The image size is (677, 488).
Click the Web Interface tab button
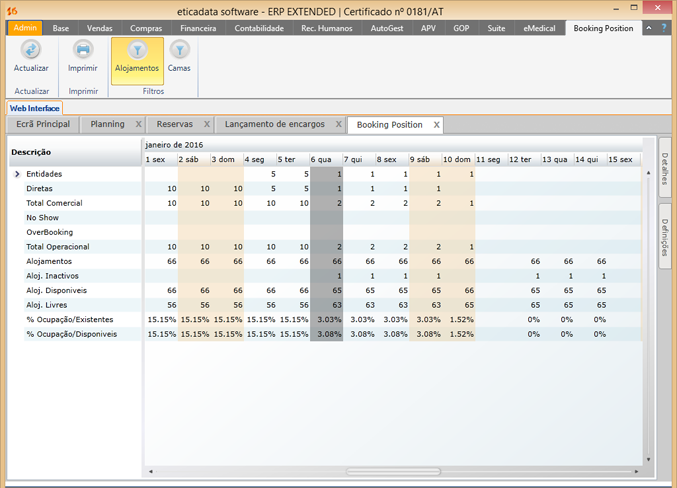point(35,108)
